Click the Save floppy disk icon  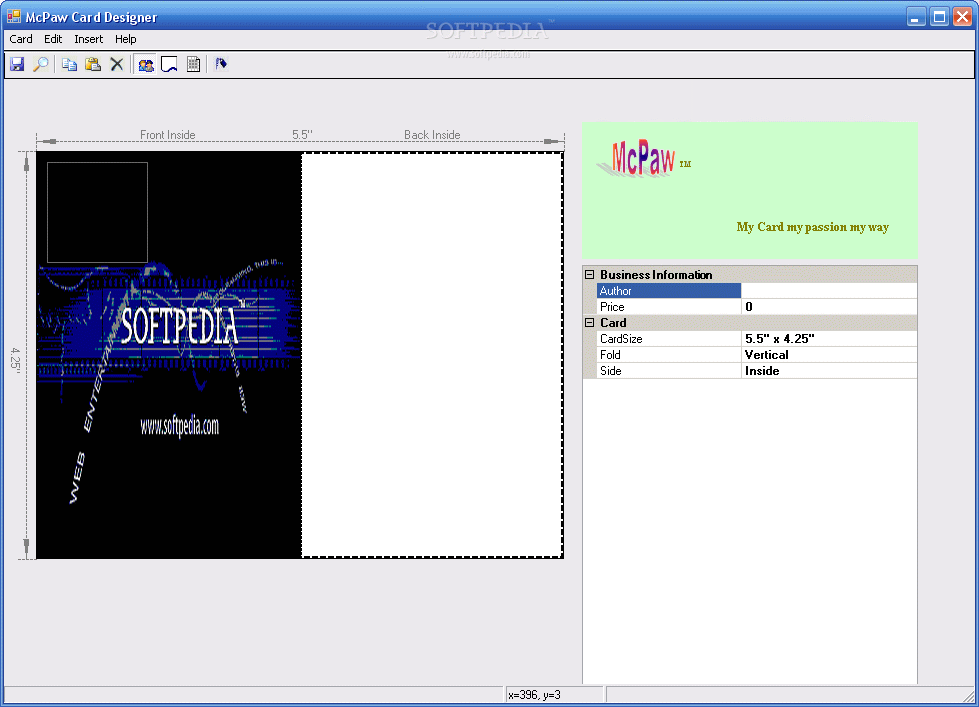[17, 64]
